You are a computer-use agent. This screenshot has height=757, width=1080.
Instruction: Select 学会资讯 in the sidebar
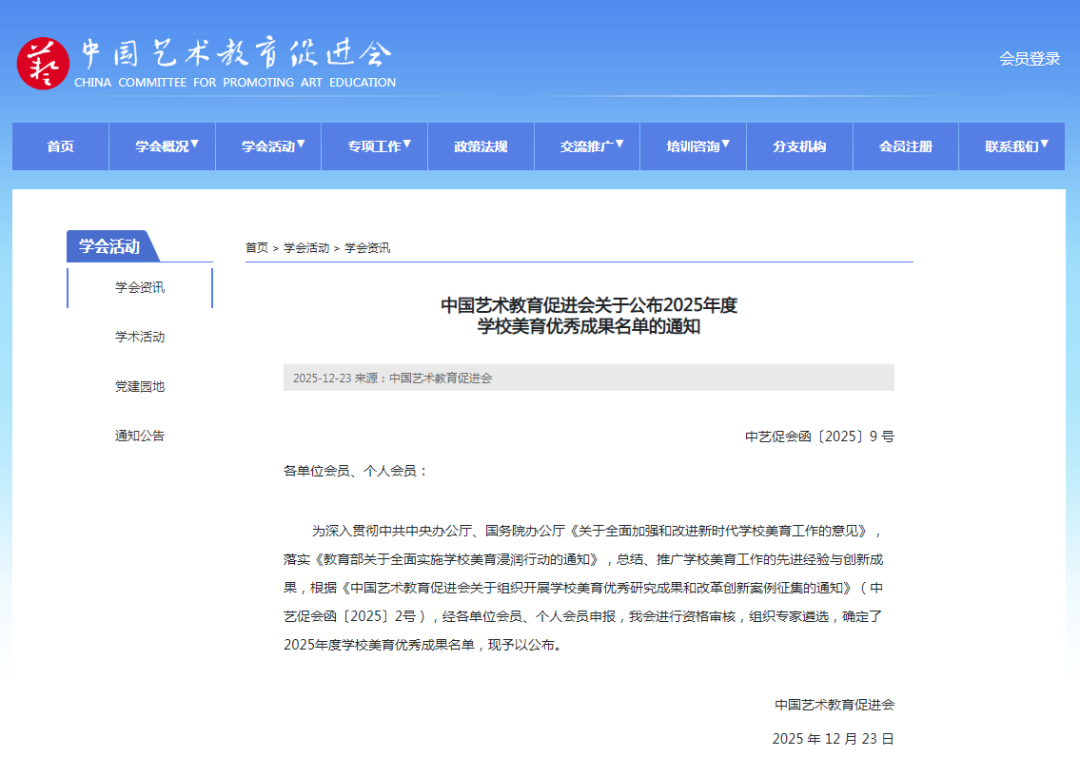coord(139,288)
